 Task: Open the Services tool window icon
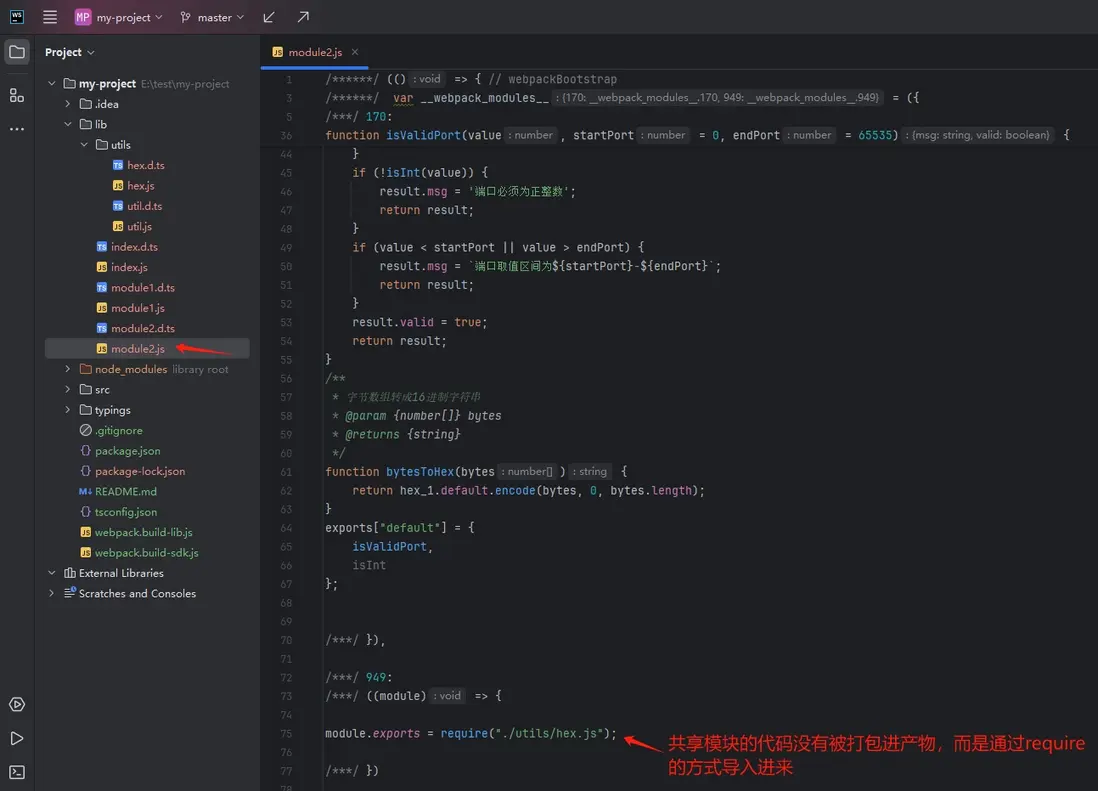(x=17, y=705)
